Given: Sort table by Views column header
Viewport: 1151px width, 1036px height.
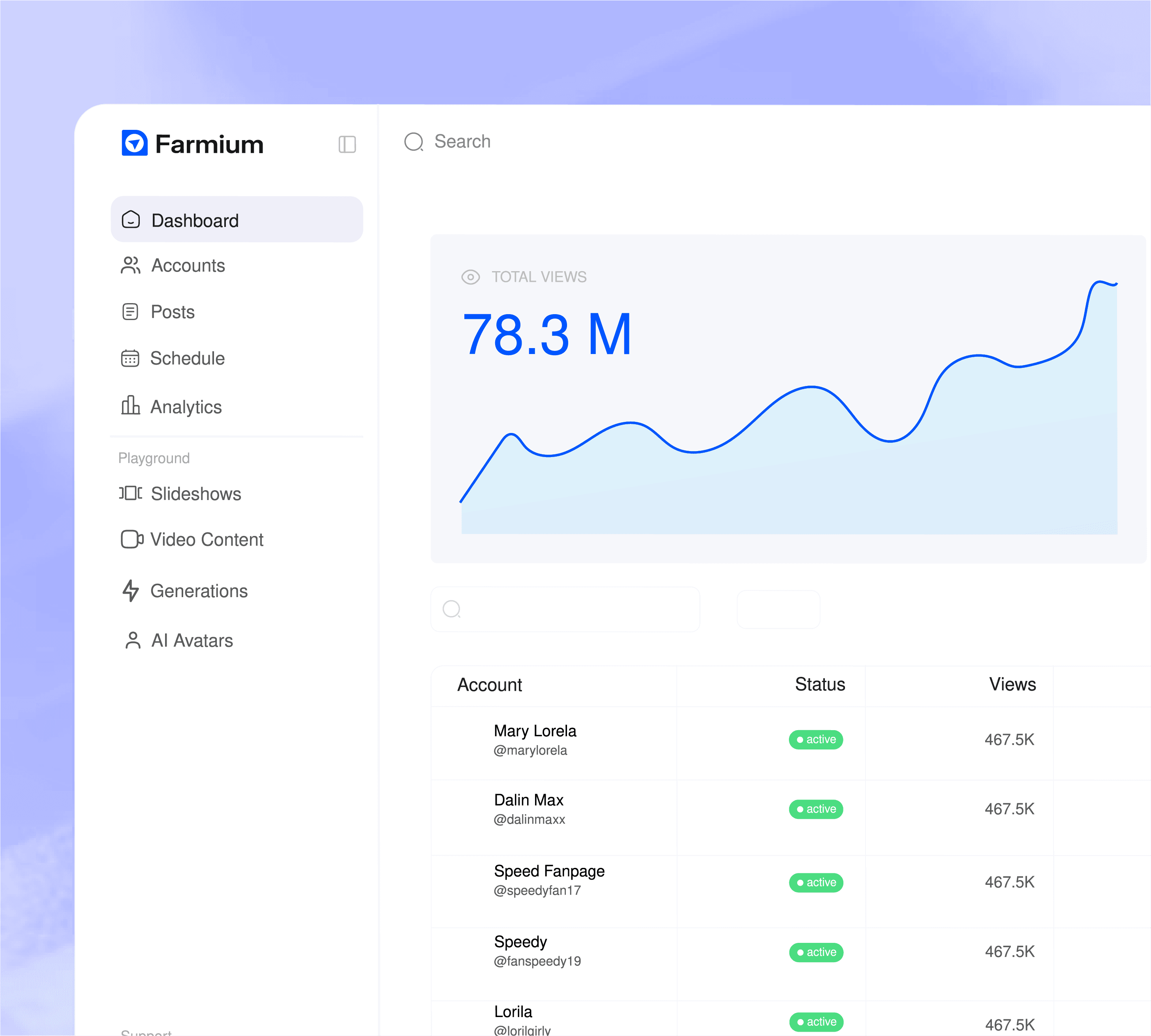Looking at the screenshot, I should pyautogui.click(x=1012, y=684).
